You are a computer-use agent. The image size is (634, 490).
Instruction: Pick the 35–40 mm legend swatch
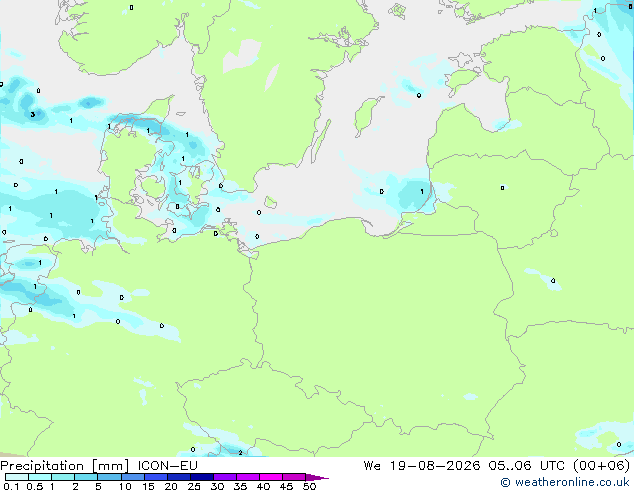coord(248,477)
